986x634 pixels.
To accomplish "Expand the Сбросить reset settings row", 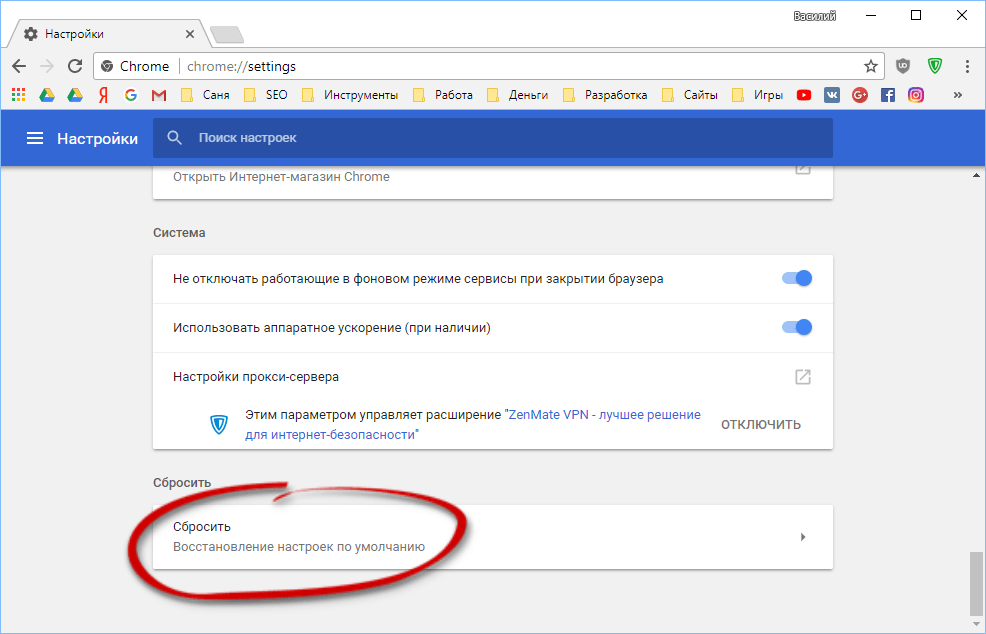I will click(492, 536).
